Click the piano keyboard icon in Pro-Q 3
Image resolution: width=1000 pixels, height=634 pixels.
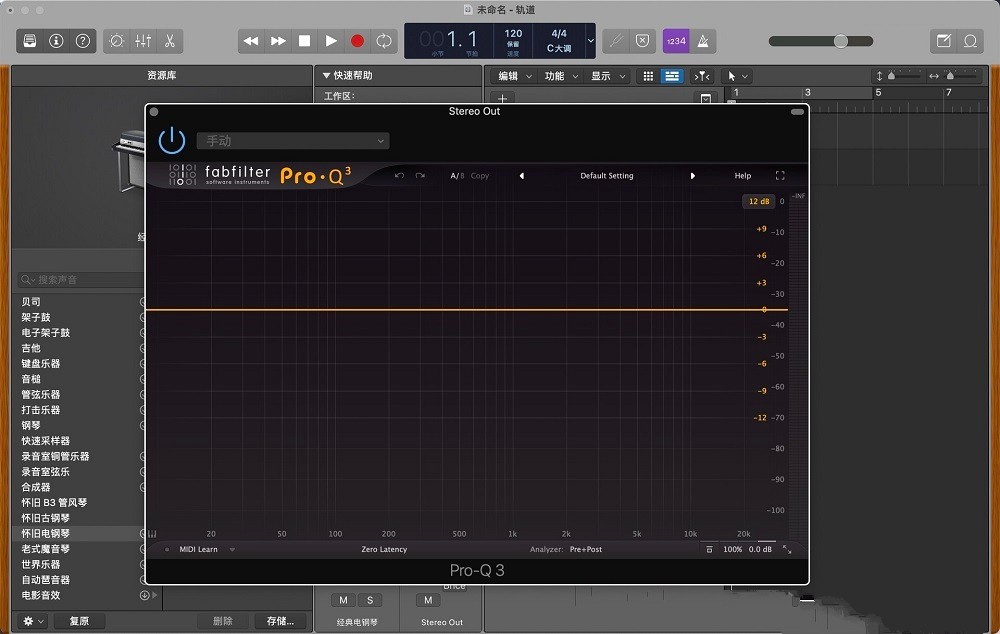[x=152, y=534]
